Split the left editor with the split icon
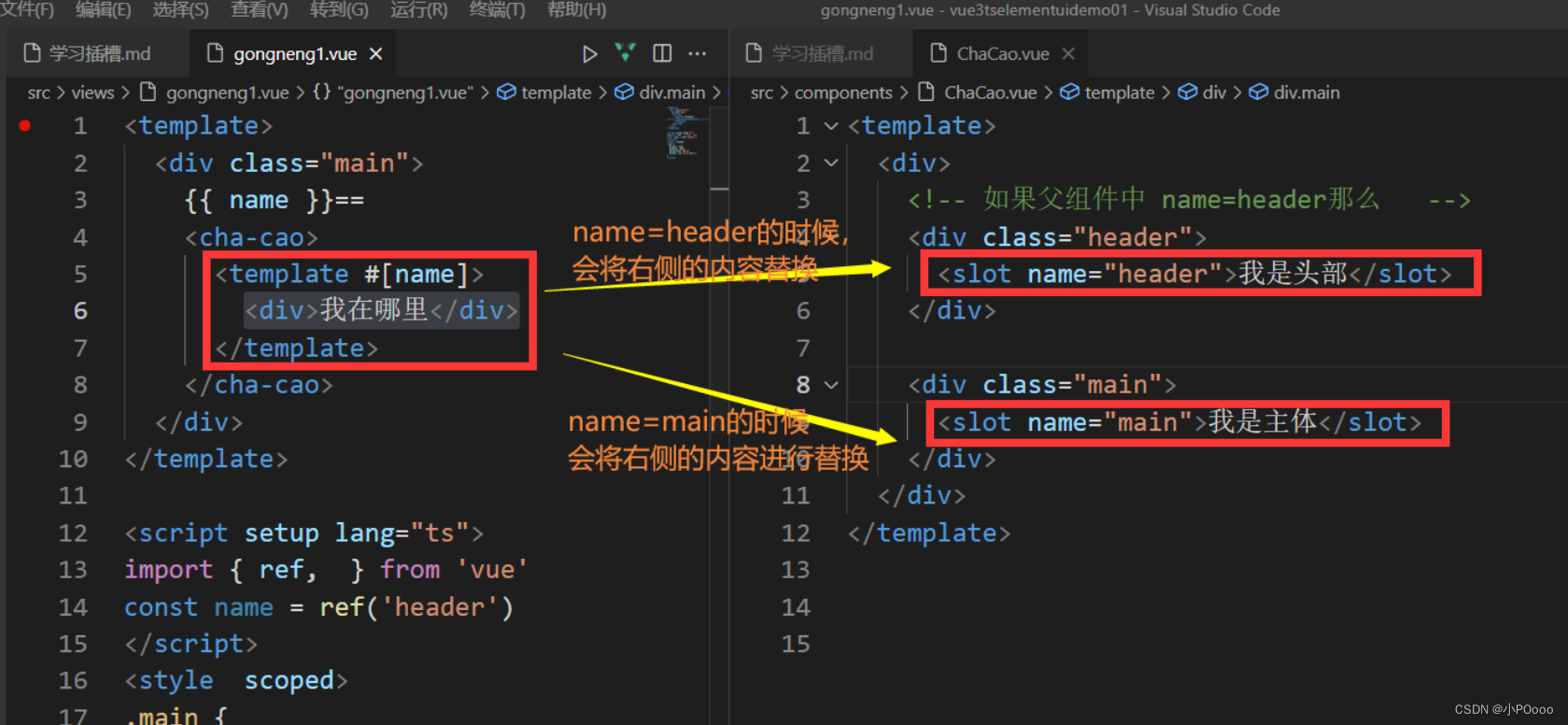The width and height of the screenshot is (1568, 725). coord(662,53)
